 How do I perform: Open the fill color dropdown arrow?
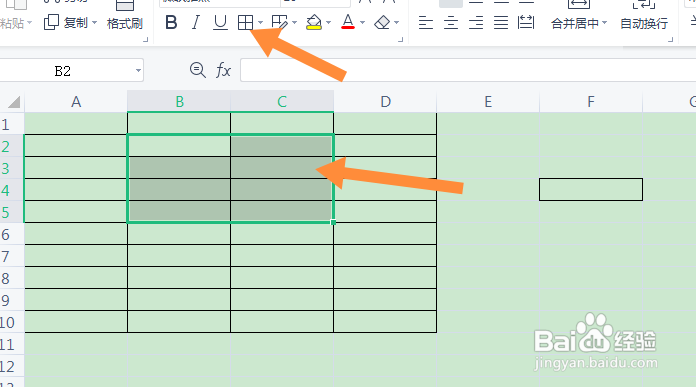click(x=328, y=22)
